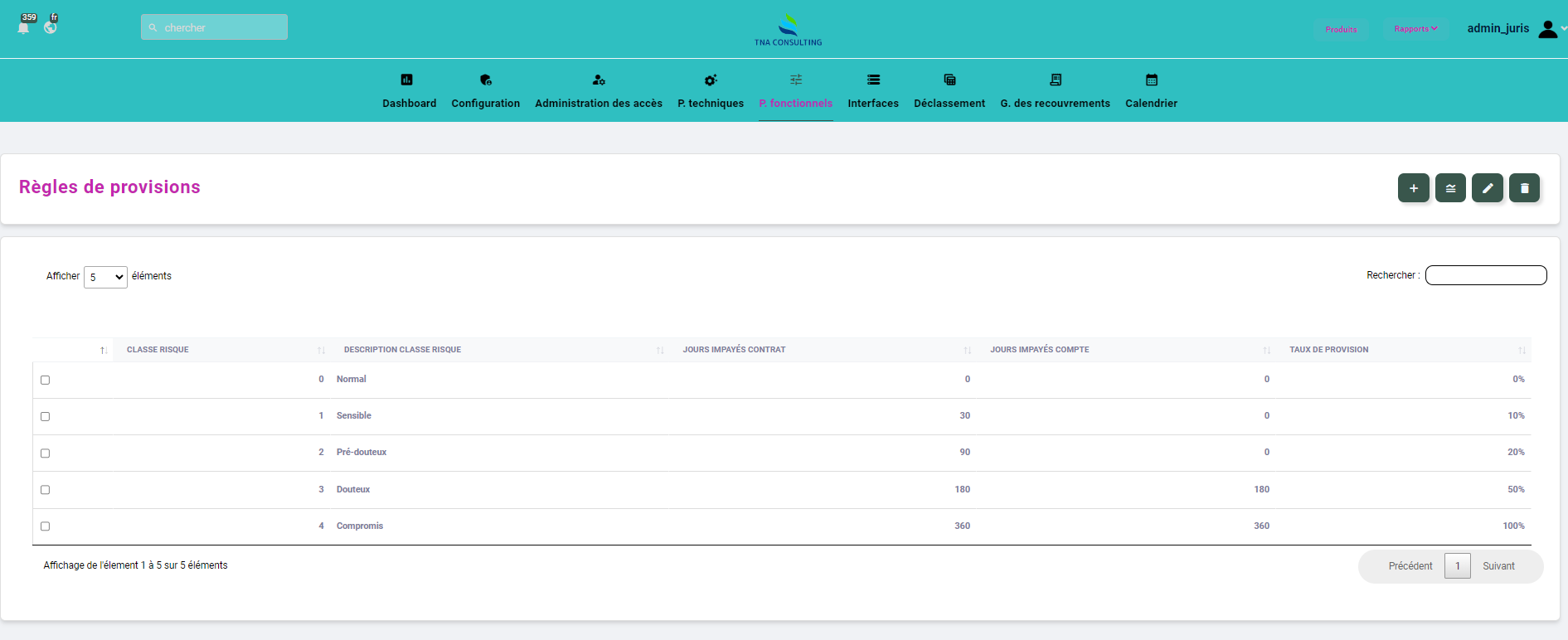
Task: Click the add rule plus icon
Action: 1413,188
